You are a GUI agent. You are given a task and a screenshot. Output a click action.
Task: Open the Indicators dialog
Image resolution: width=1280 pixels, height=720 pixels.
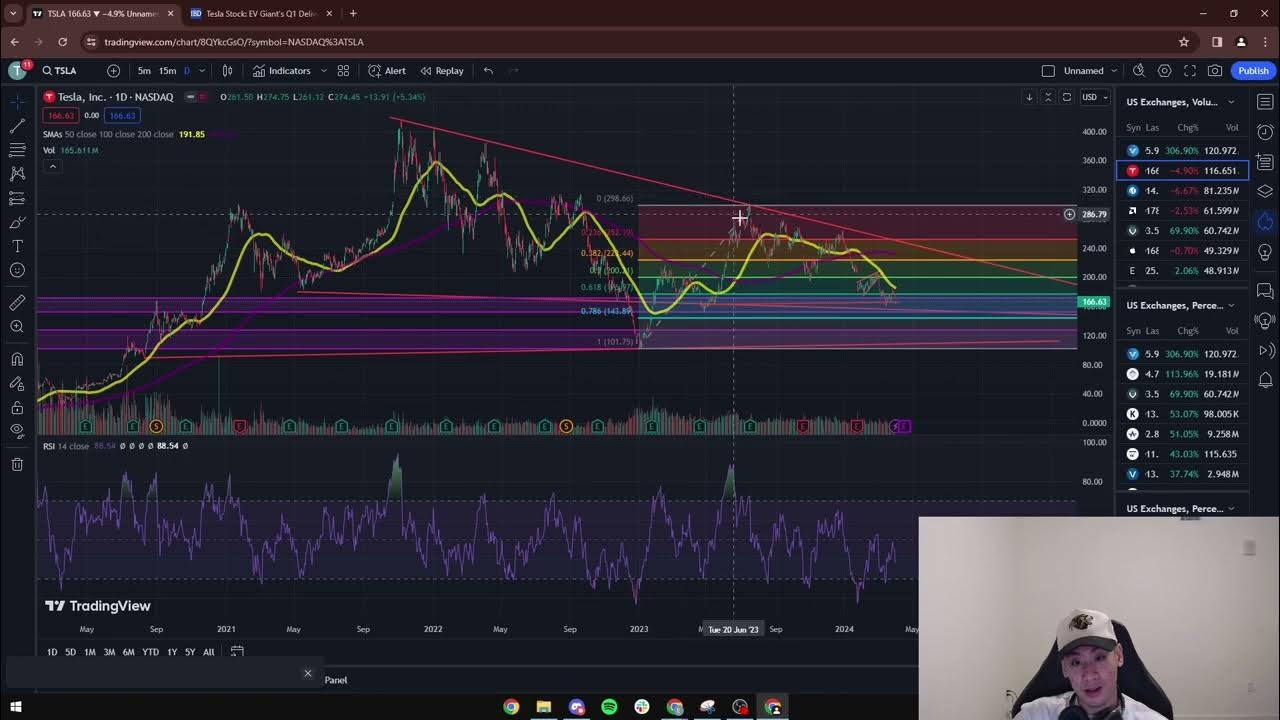pos(282,71)
